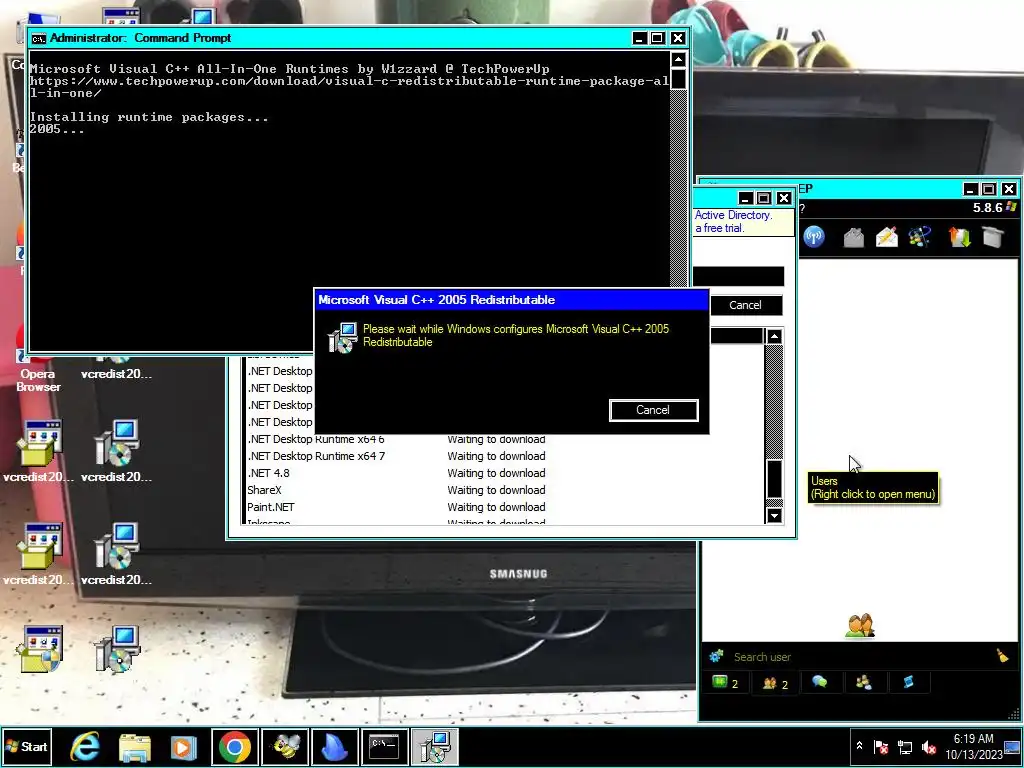Open settings gear beside Search user
The image size is (1024, 768).
coord(716,656)
